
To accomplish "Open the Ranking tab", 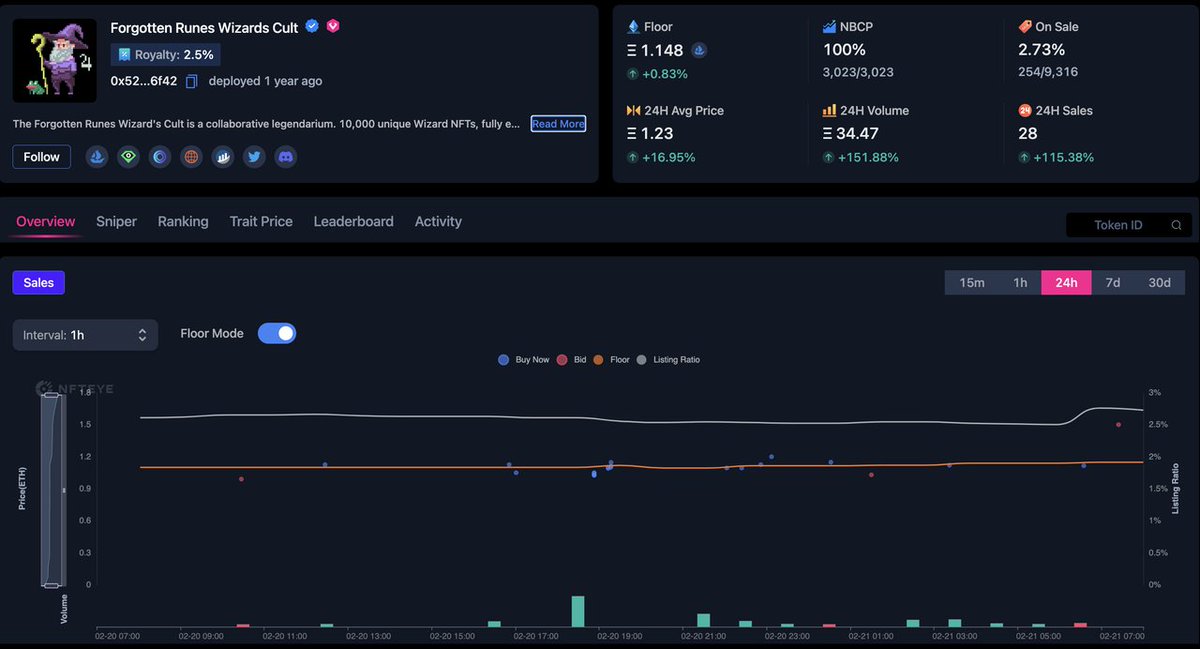I will [x=183, y=222].
